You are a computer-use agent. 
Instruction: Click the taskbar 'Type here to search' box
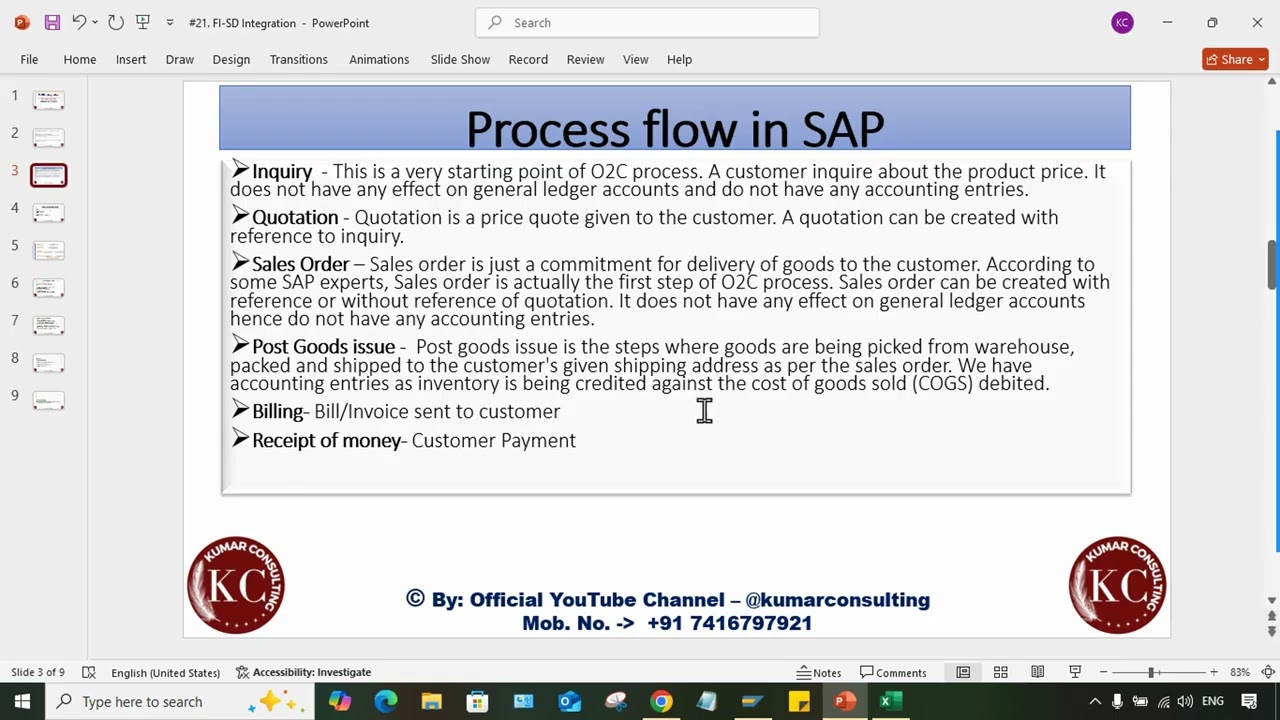(180, 701)
